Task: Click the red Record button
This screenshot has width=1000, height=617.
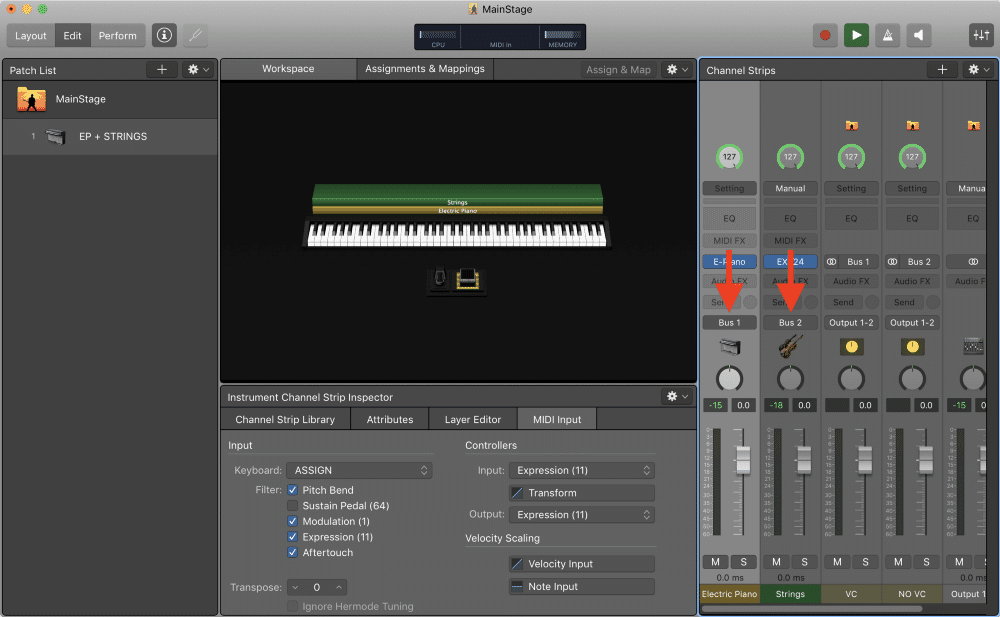Action: point(825,35)
